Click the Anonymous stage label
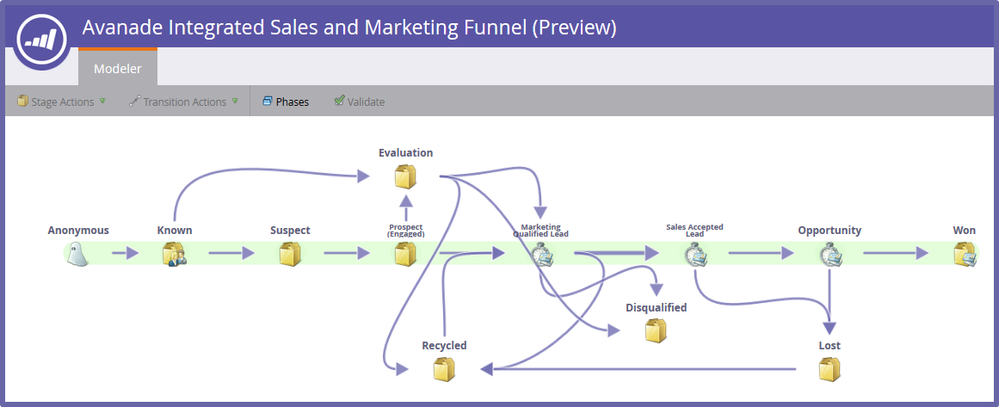 (78, 231)
